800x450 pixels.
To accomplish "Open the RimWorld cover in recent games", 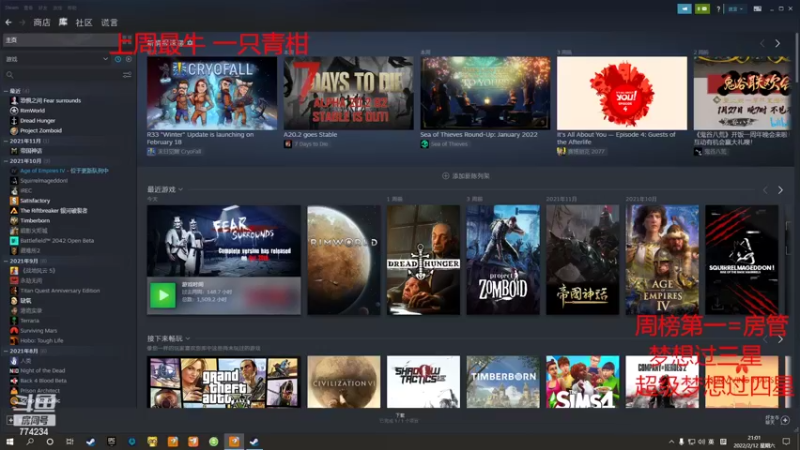I will coord(344,260).
